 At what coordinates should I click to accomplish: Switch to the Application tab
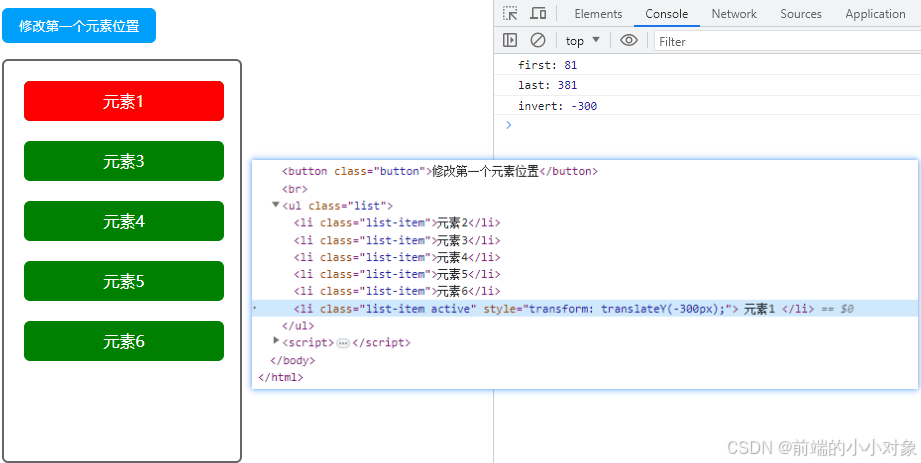875,14
